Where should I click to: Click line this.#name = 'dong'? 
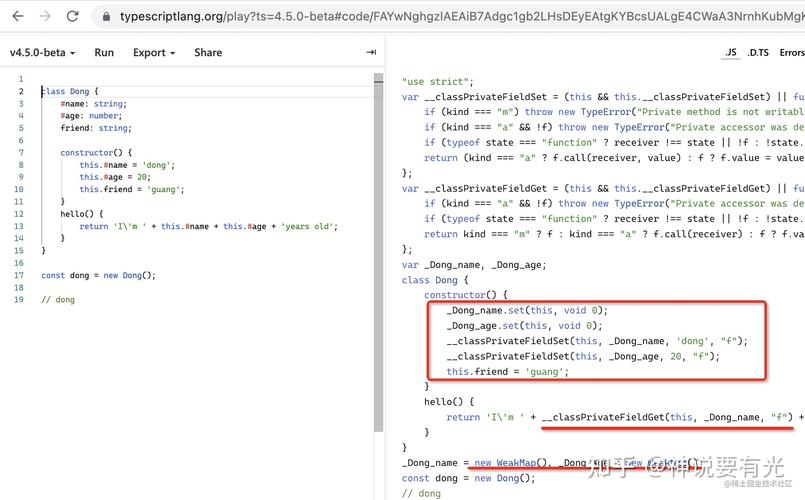pos(127,165)
